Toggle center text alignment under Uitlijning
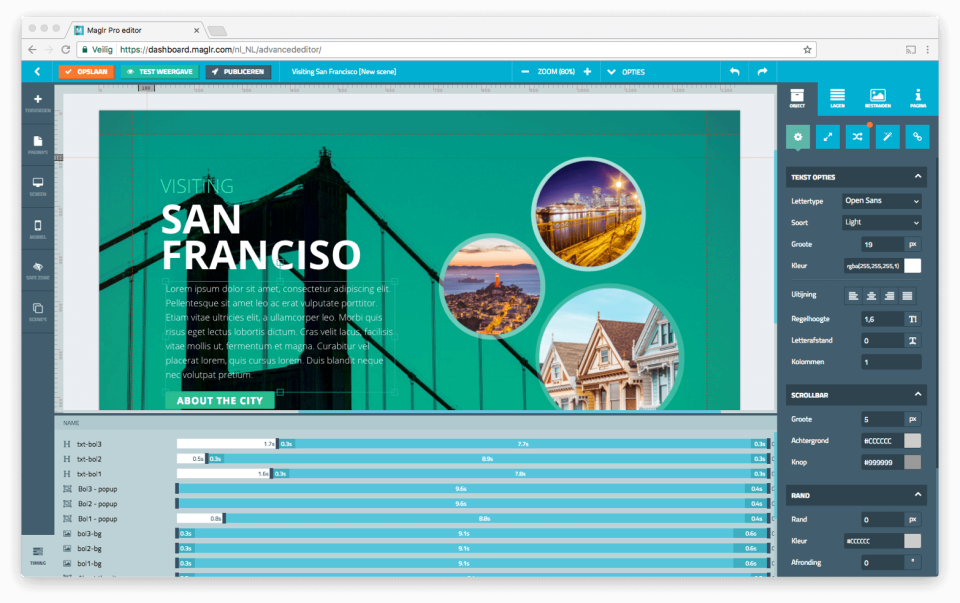 tap(871, 296)
